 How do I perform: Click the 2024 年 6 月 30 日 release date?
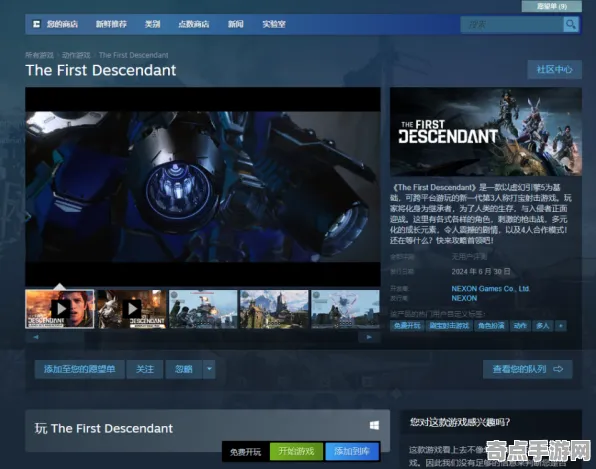coord(481,272)
